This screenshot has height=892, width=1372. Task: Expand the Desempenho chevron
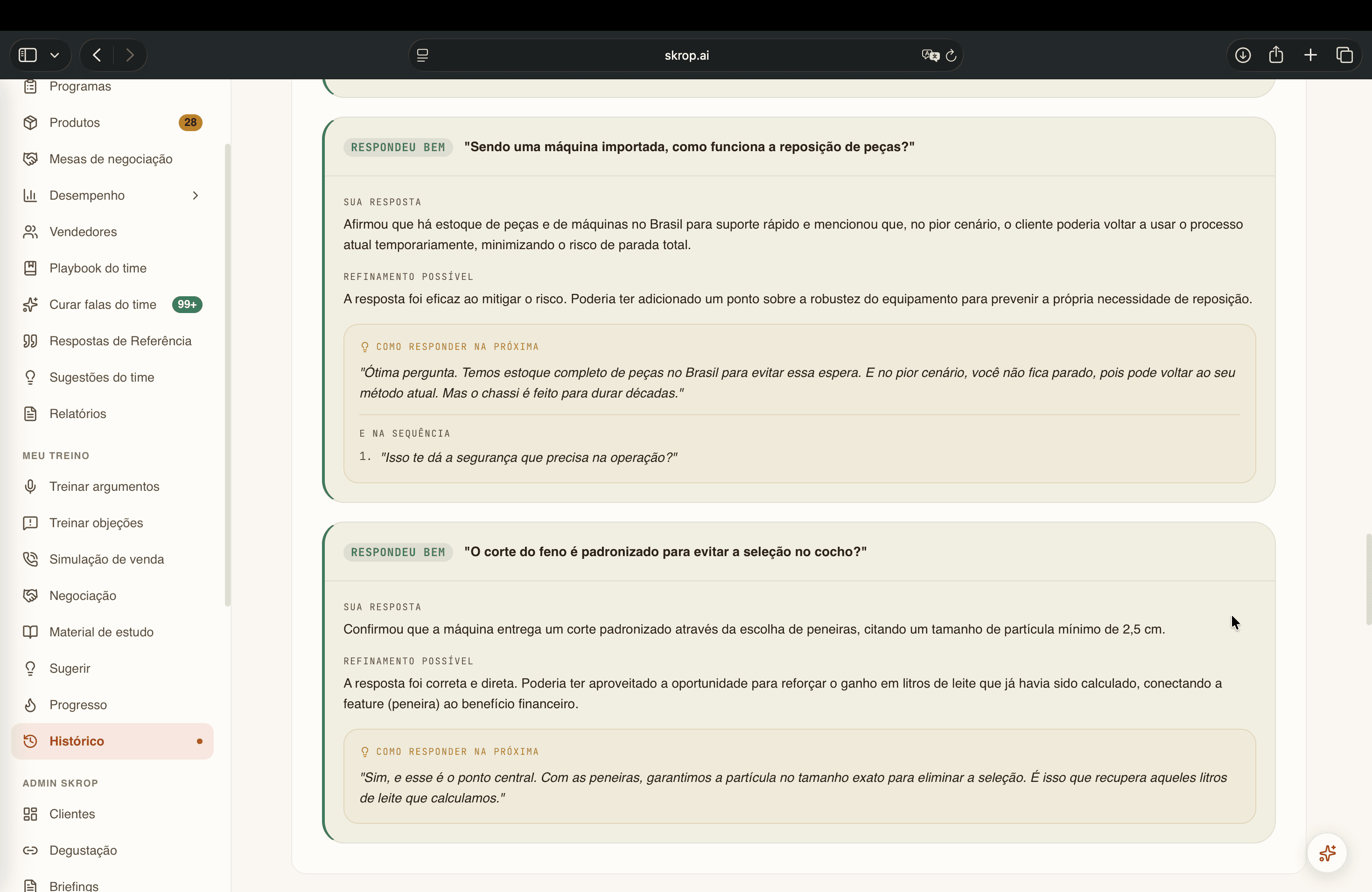click(196, 195)
